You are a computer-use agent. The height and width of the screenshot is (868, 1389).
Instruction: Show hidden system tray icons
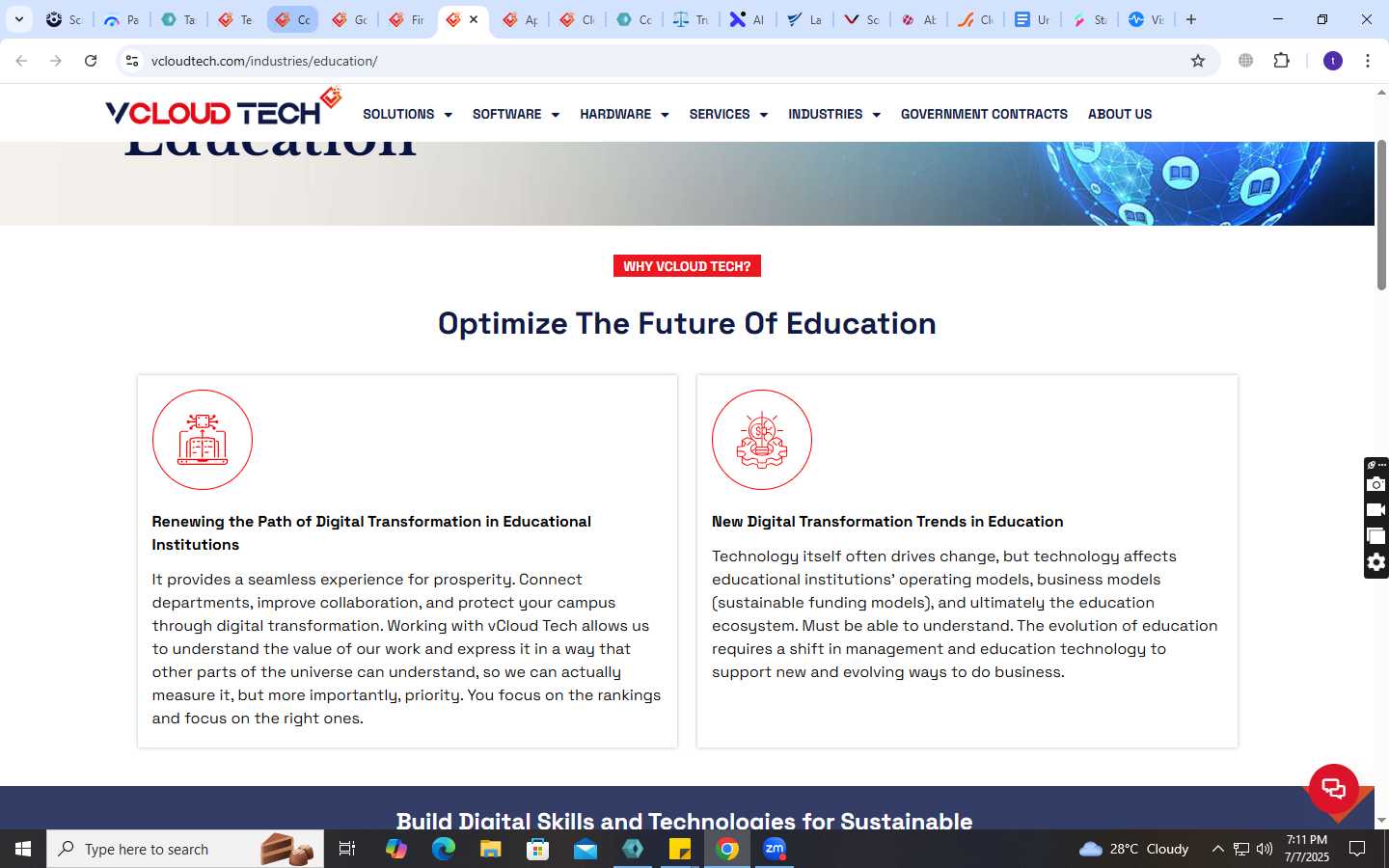click(x=1217, y=849)
